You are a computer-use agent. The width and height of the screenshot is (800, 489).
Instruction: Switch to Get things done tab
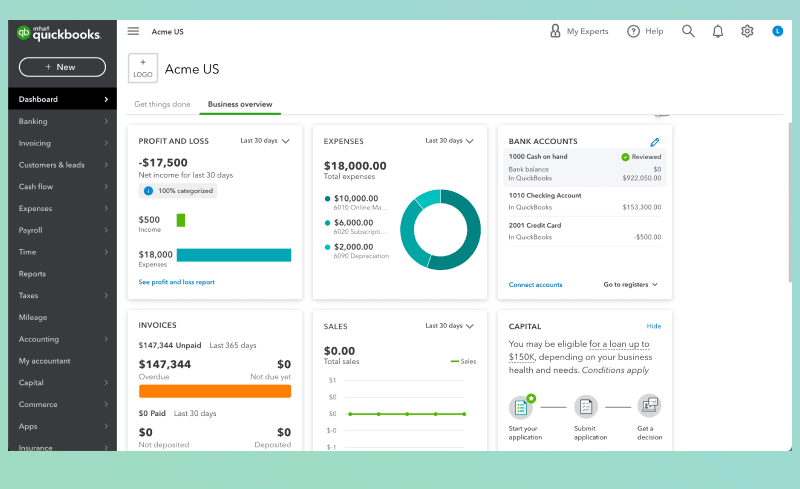click(x=162, y=104)
